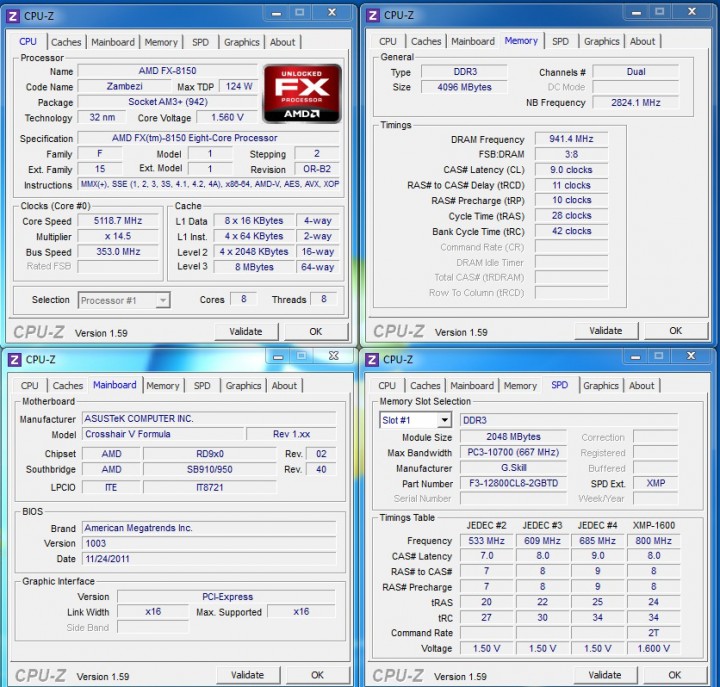Click the memory manufacturer G.Skill
This screenshot has width=720, height=687.
tap(513, 467)
